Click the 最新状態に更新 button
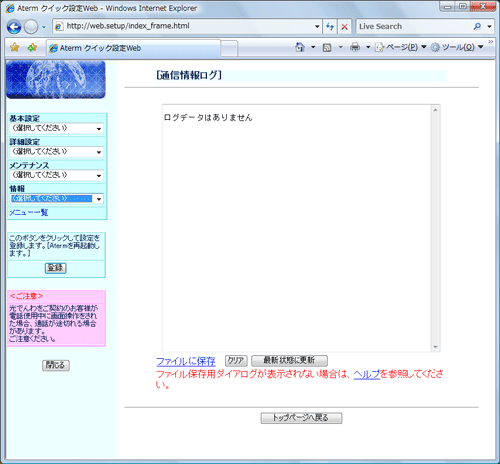Viewport: 500px width, 464px height. tap(289, 361)
